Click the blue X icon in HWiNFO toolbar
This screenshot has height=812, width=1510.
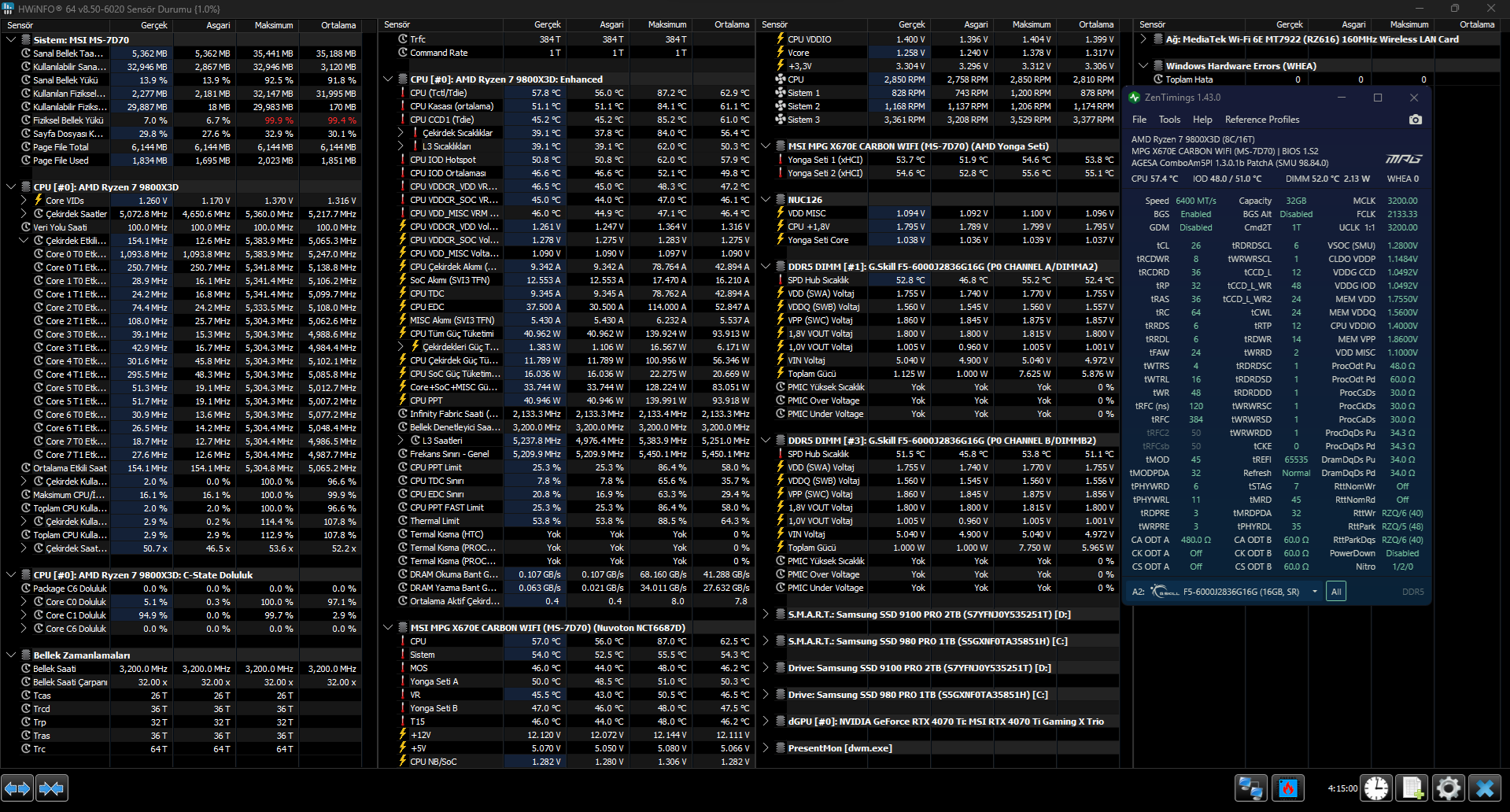click(1485, 788)
